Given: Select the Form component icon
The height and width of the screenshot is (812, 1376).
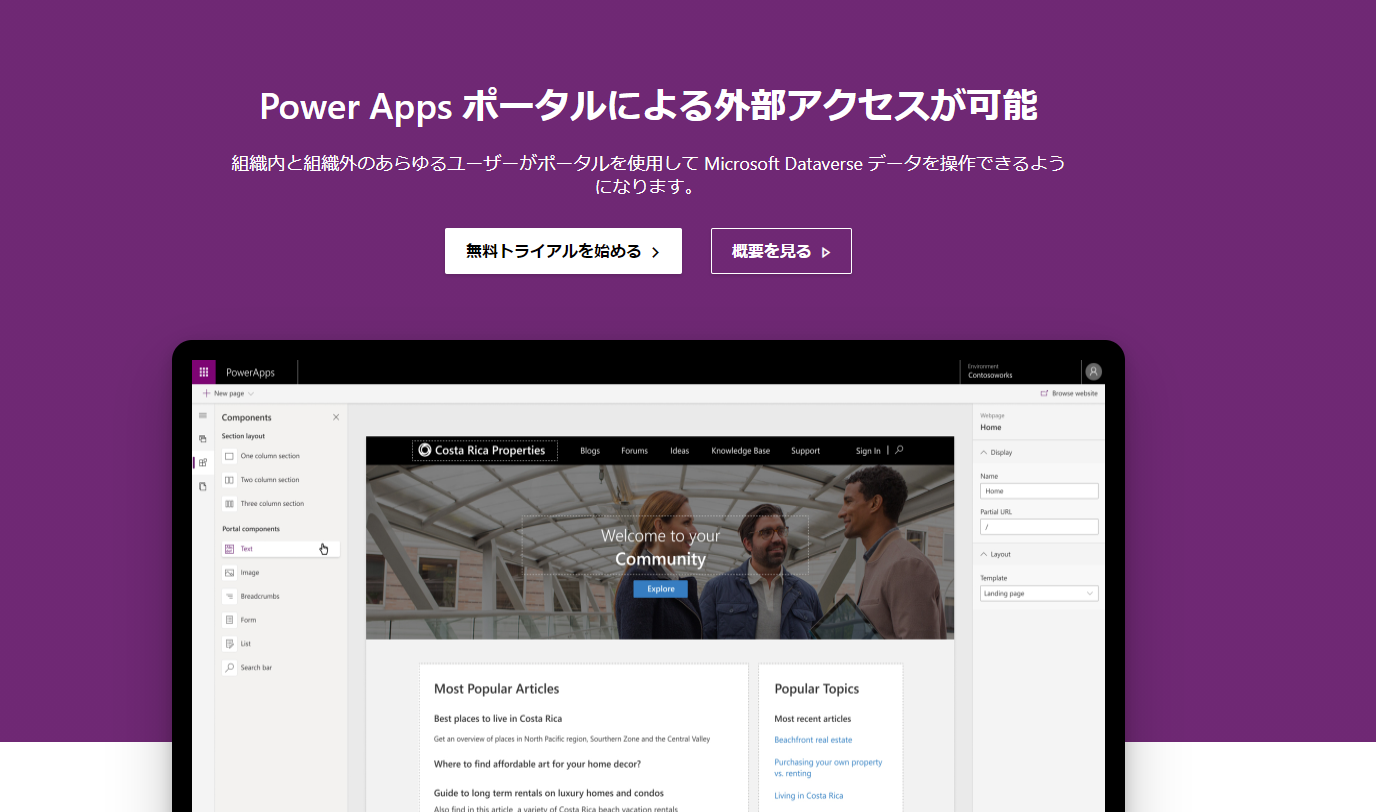Looking at the screenshot, I should tap(229, 620).
